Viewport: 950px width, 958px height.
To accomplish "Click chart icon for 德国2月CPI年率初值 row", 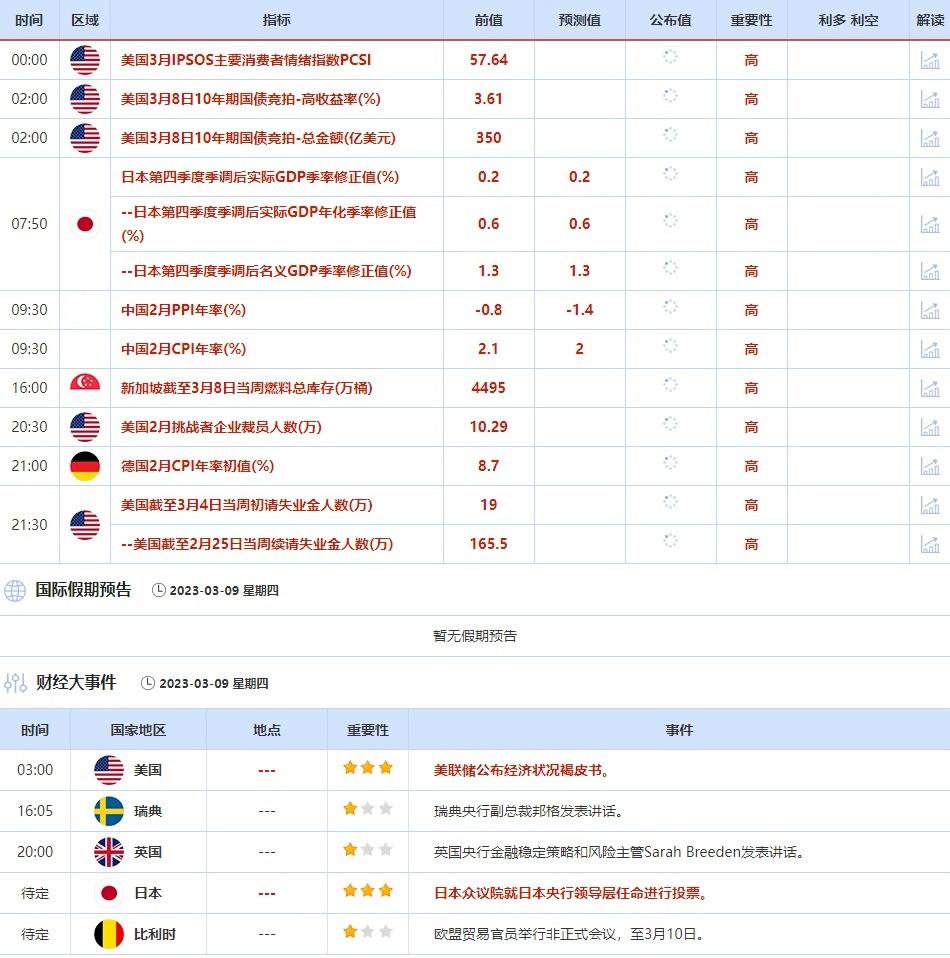I will pos(930,466).
